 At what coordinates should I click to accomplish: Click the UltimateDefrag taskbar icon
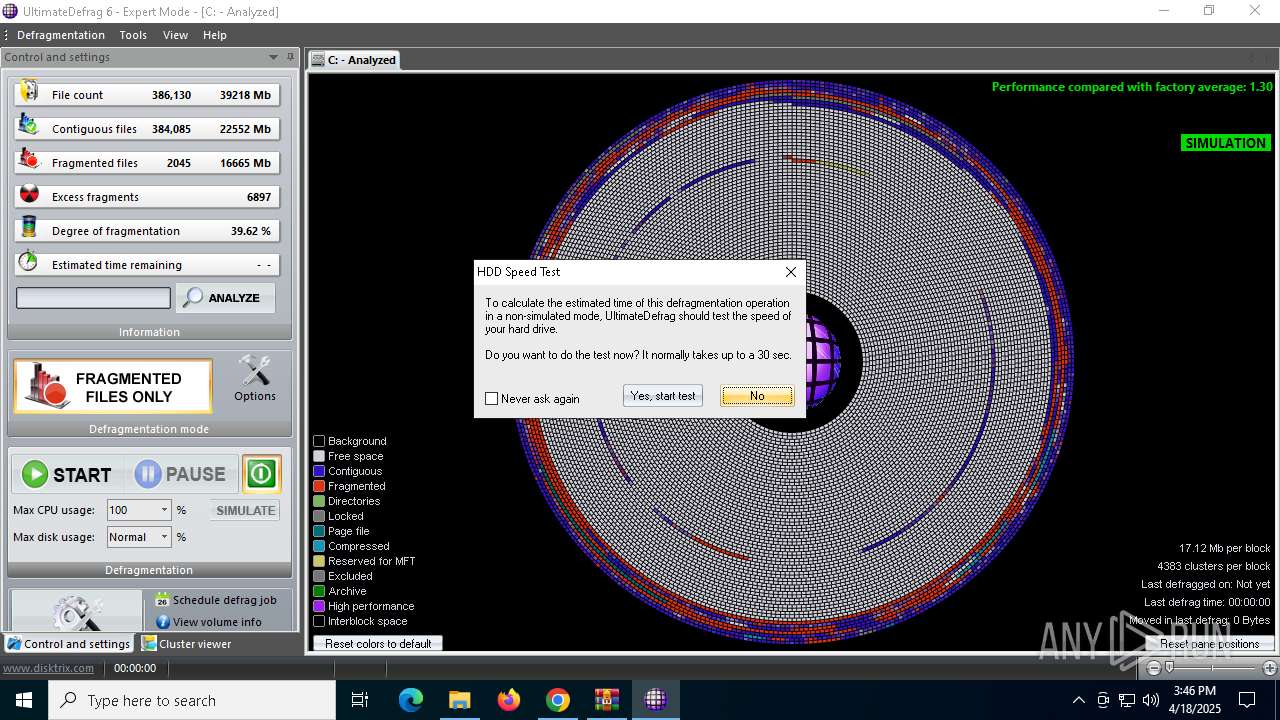656,700
